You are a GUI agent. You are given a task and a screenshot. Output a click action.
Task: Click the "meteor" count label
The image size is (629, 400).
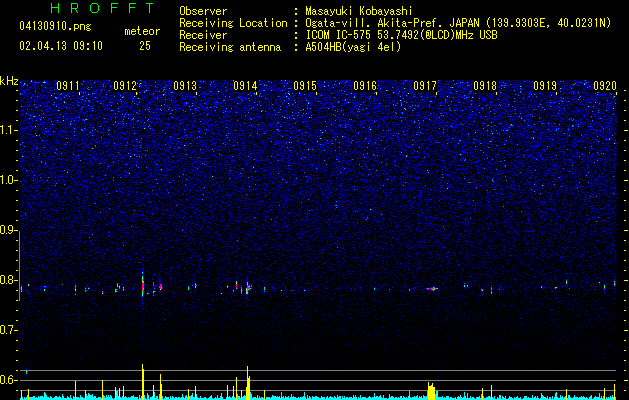tap(142, 31)
